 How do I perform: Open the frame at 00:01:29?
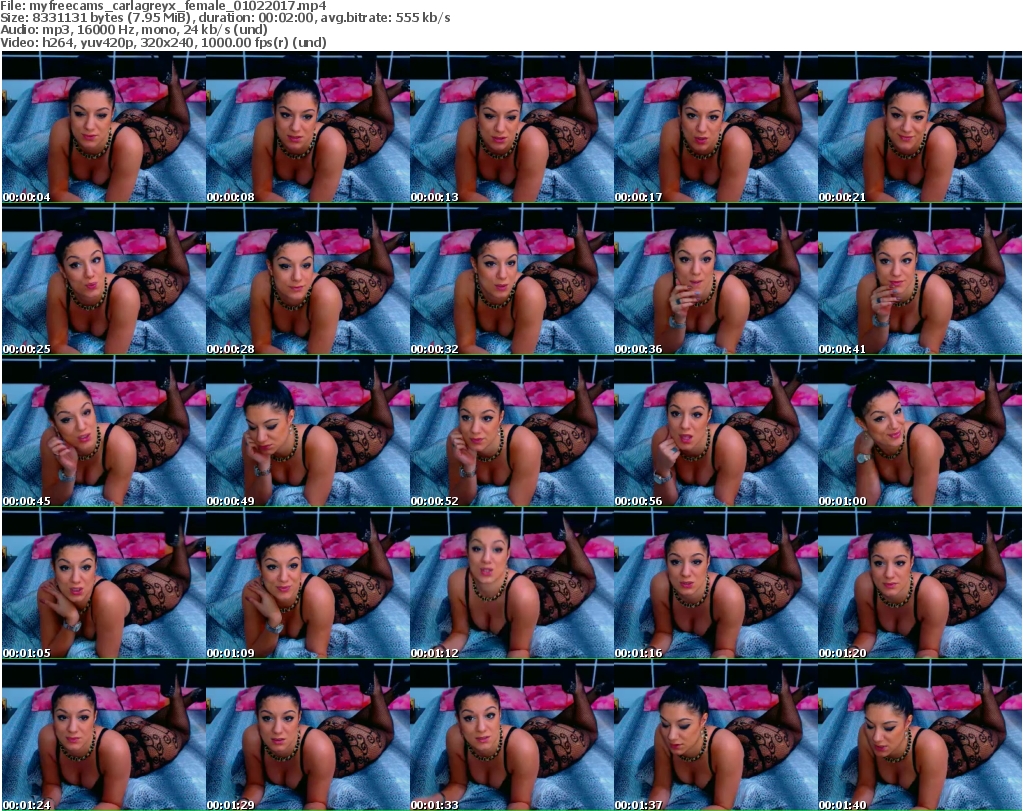[x=308, y=735]
